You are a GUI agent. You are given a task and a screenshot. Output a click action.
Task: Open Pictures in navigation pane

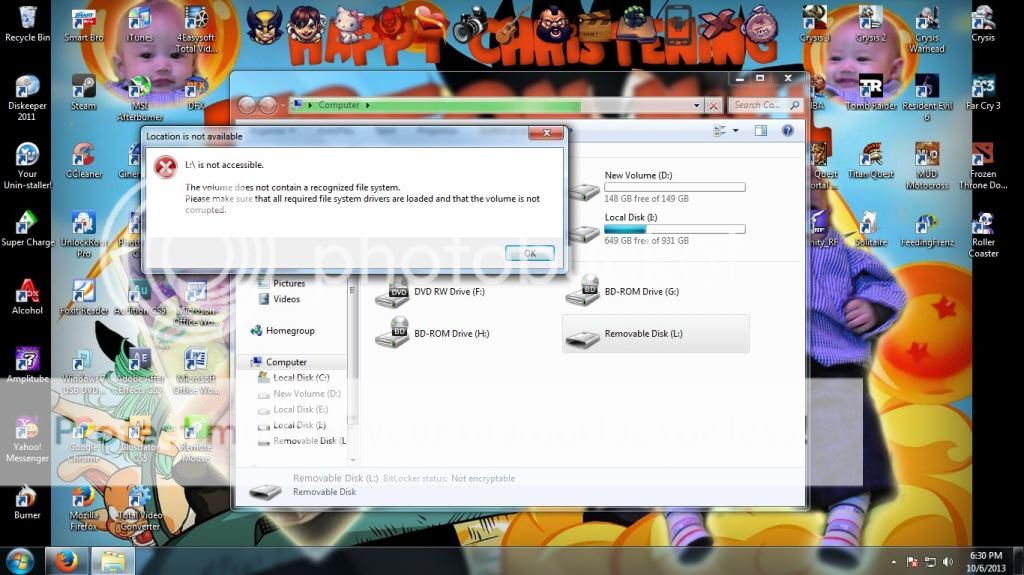281,284
